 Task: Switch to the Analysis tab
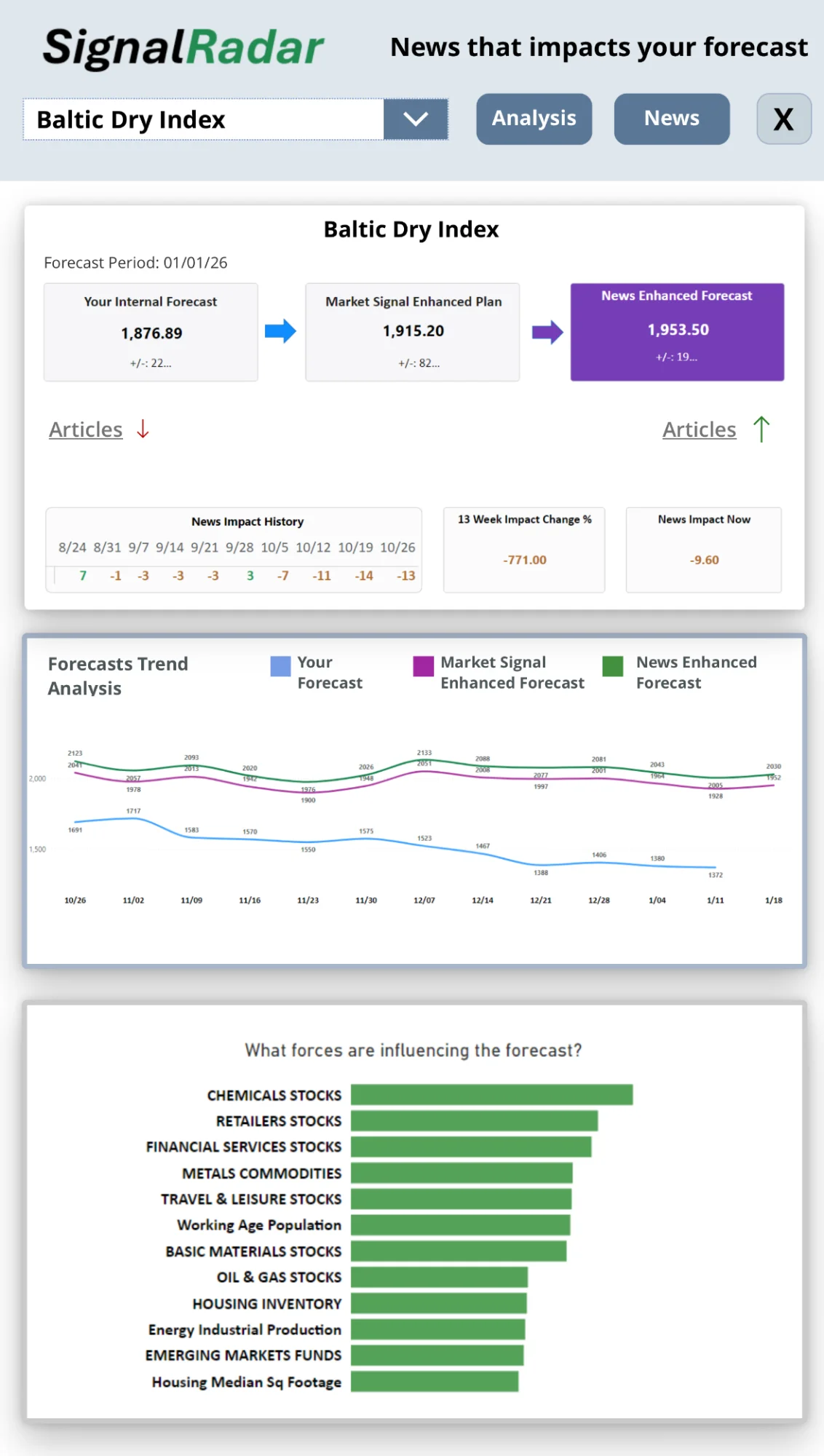(534, 119)
